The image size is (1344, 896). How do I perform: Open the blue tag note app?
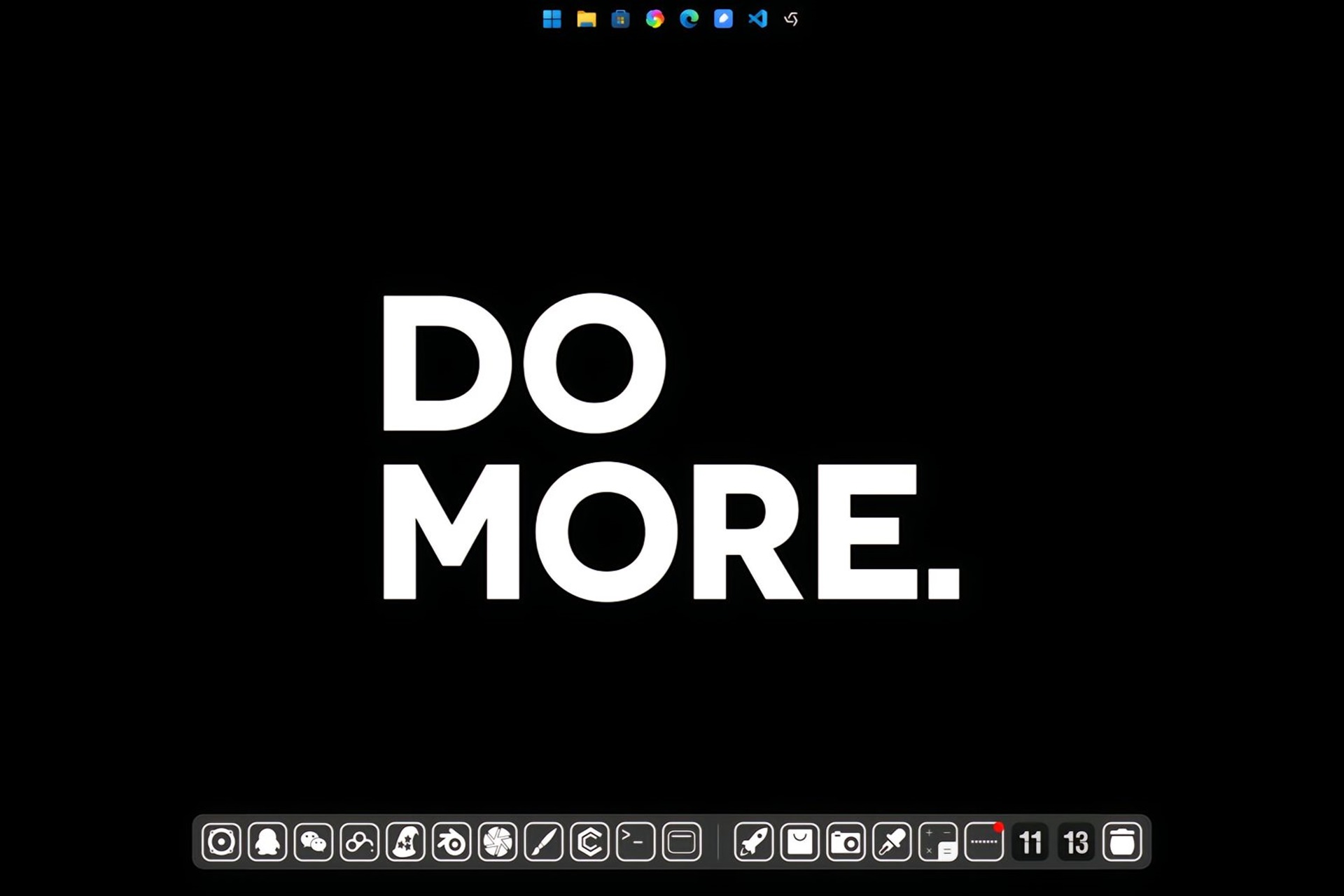point(723,19)
